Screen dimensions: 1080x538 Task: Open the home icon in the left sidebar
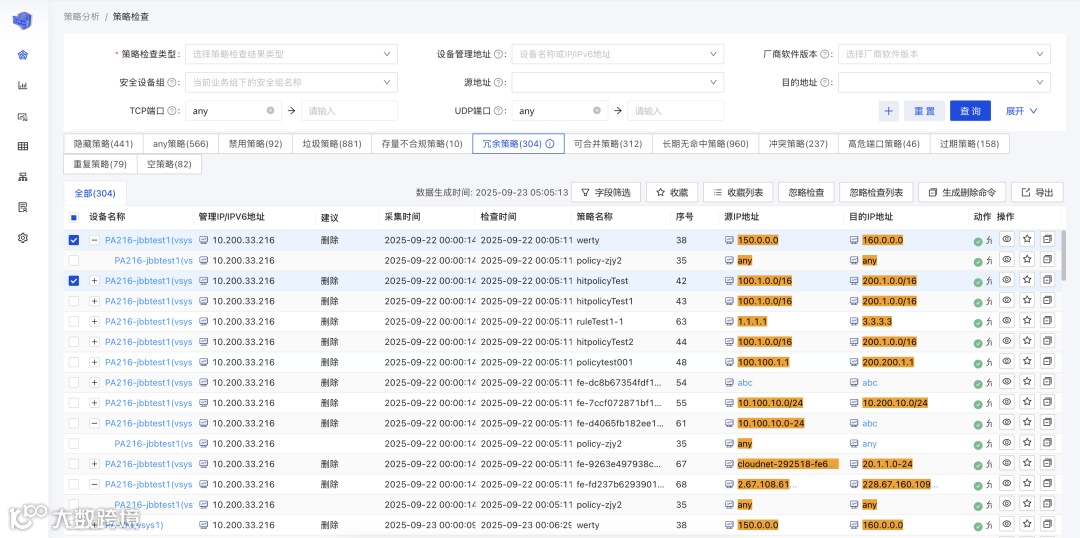pyautogui.click(x=23, y=54)
